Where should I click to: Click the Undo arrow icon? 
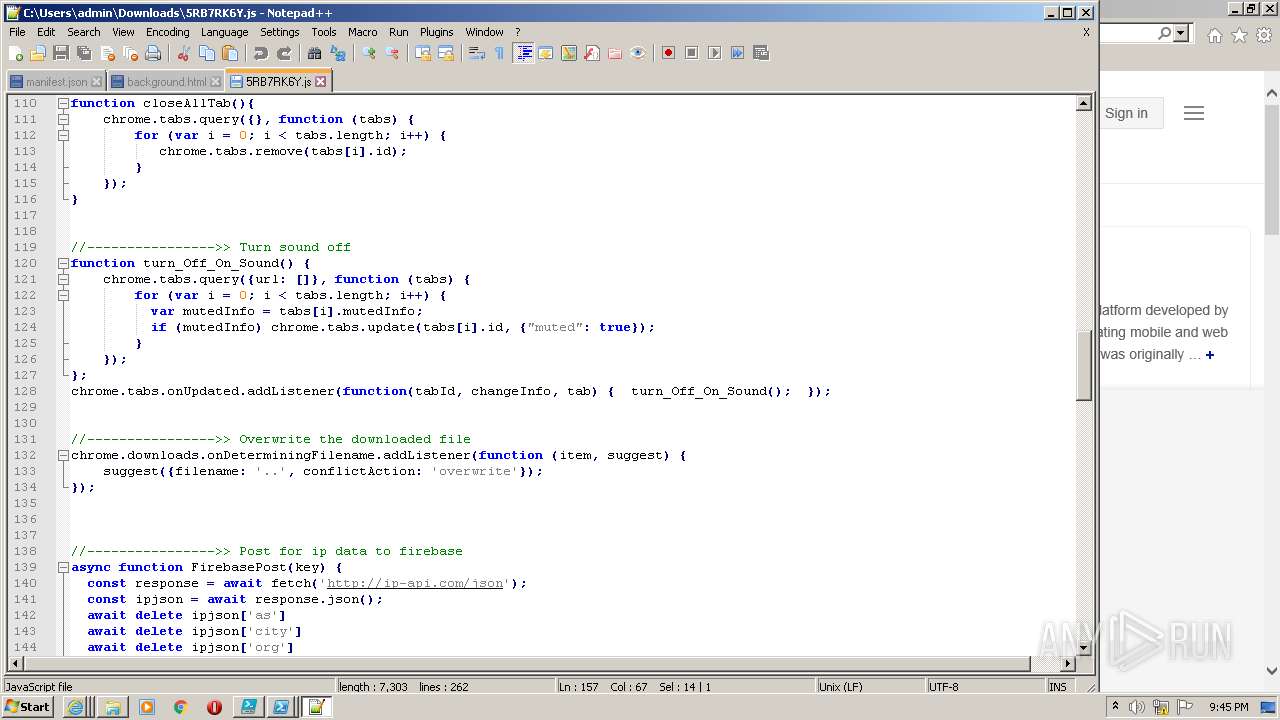[261, 53]
